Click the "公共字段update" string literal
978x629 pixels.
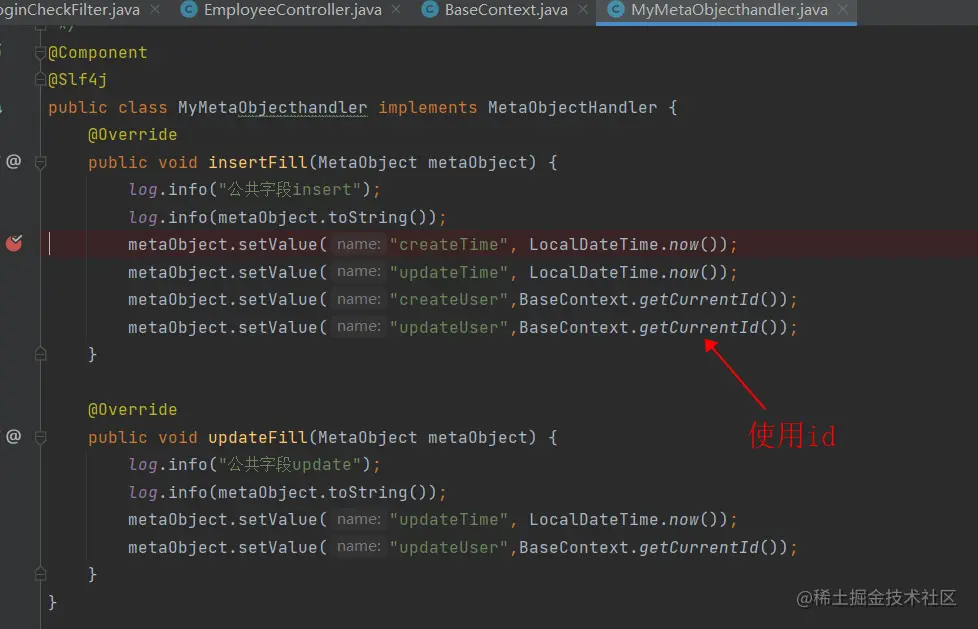(289, 465)
